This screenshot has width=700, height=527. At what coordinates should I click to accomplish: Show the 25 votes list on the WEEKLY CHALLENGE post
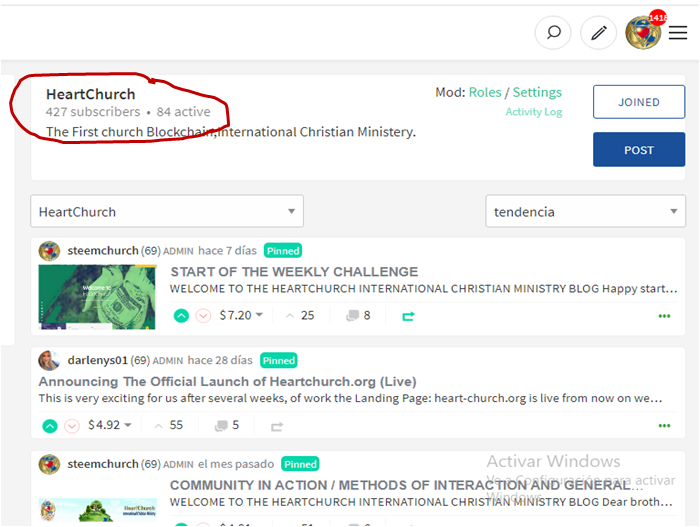(x=300, y=316)
